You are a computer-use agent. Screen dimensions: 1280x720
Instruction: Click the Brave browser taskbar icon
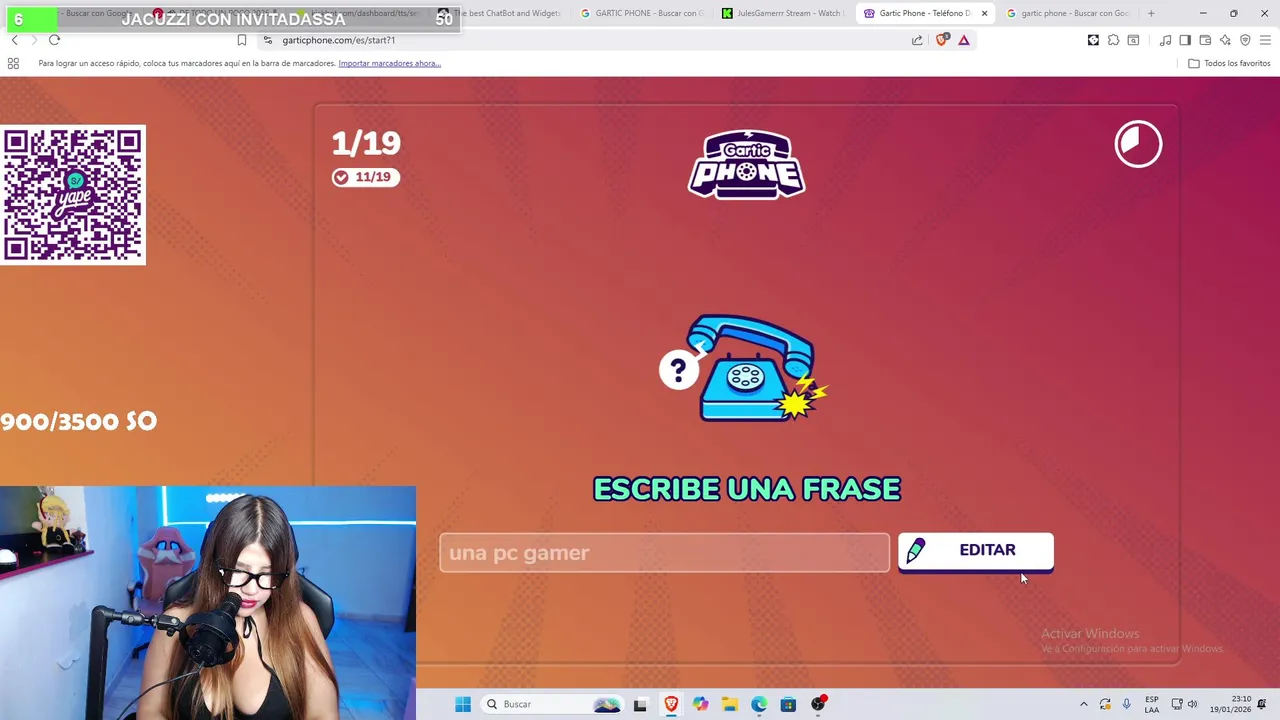pyautogui.click(x=671, y=704)
